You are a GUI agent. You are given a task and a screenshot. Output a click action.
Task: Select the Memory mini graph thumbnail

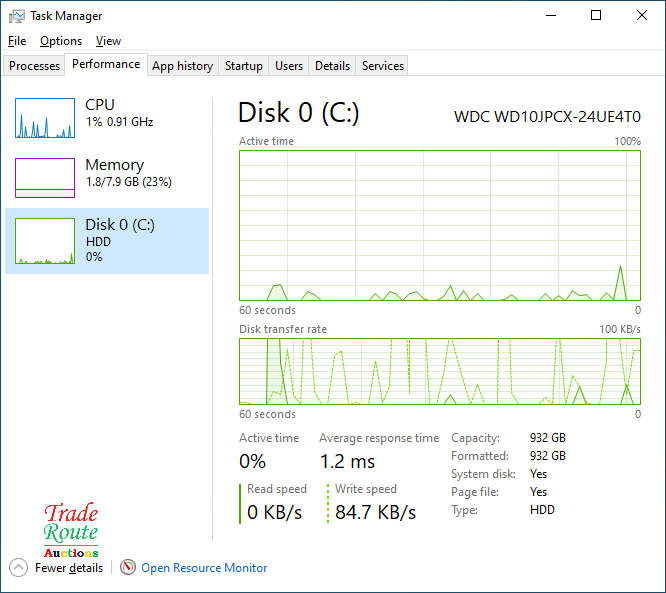[x=45, y=178]
